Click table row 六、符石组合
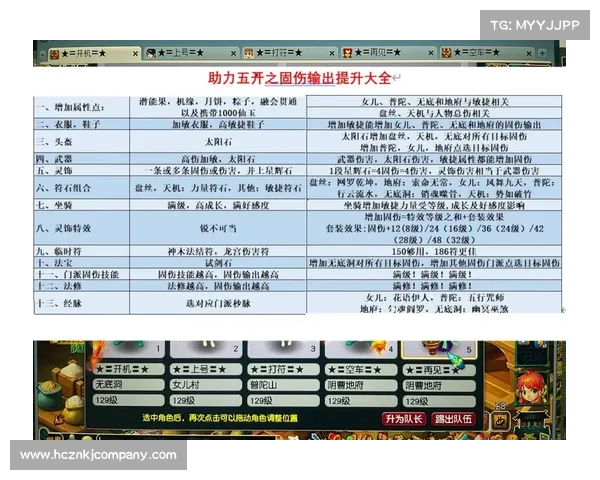 tap(298, 188)
